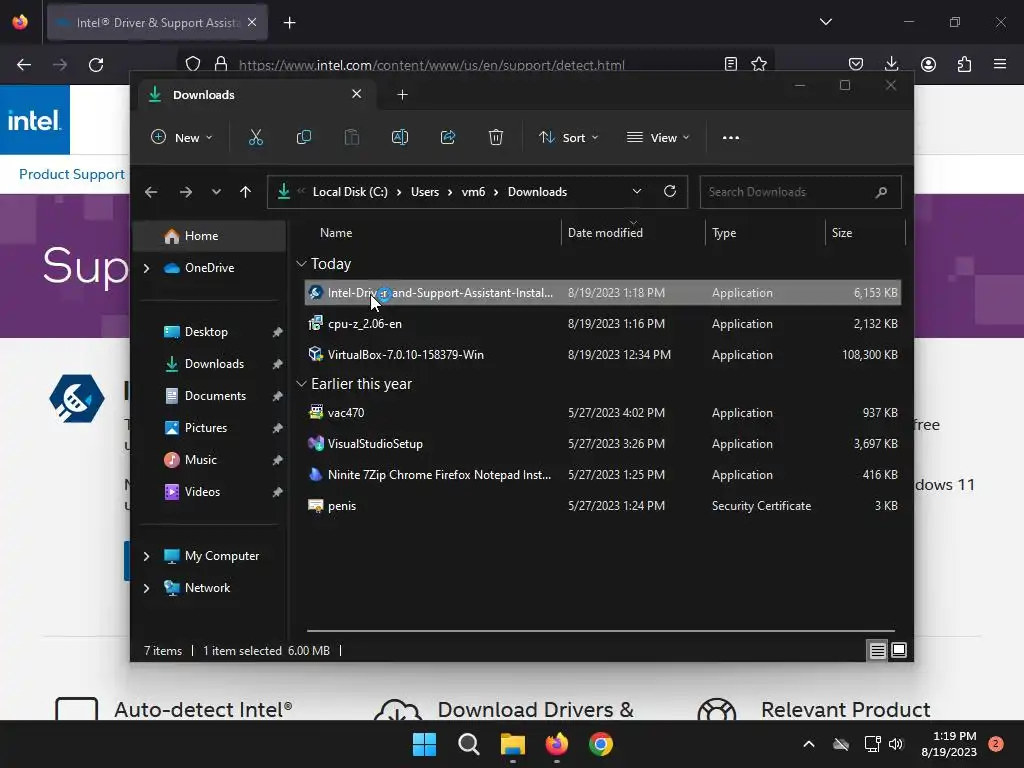List all Firefox tabs dropdown

click(825, 22)
